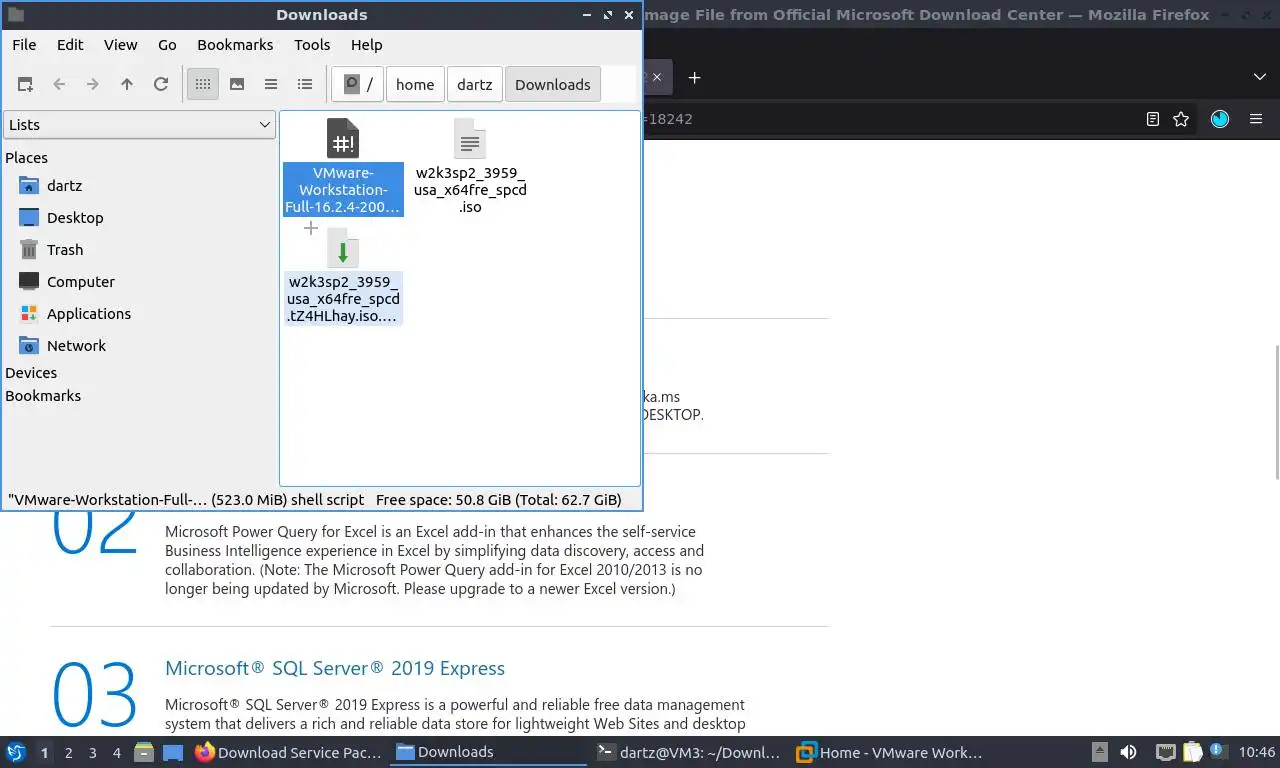Switch to thumbnail view in the file manager

[237, 85]
